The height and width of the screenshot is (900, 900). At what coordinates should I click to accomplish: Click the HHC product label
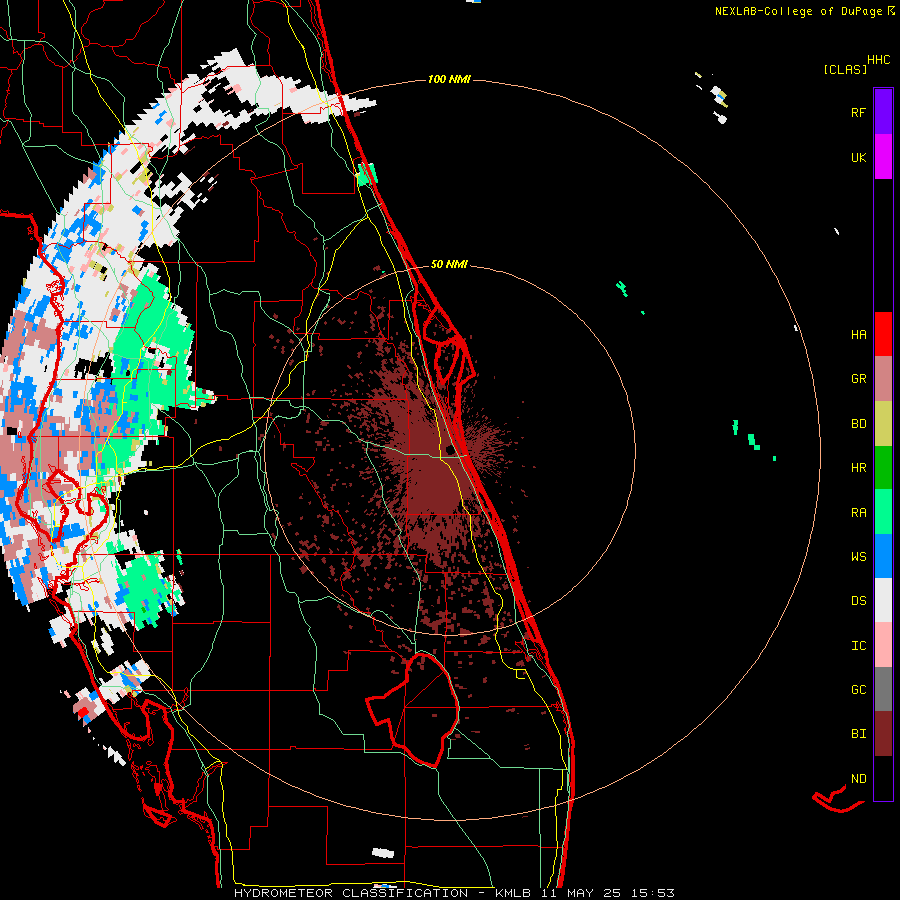(x=879, y=60)
